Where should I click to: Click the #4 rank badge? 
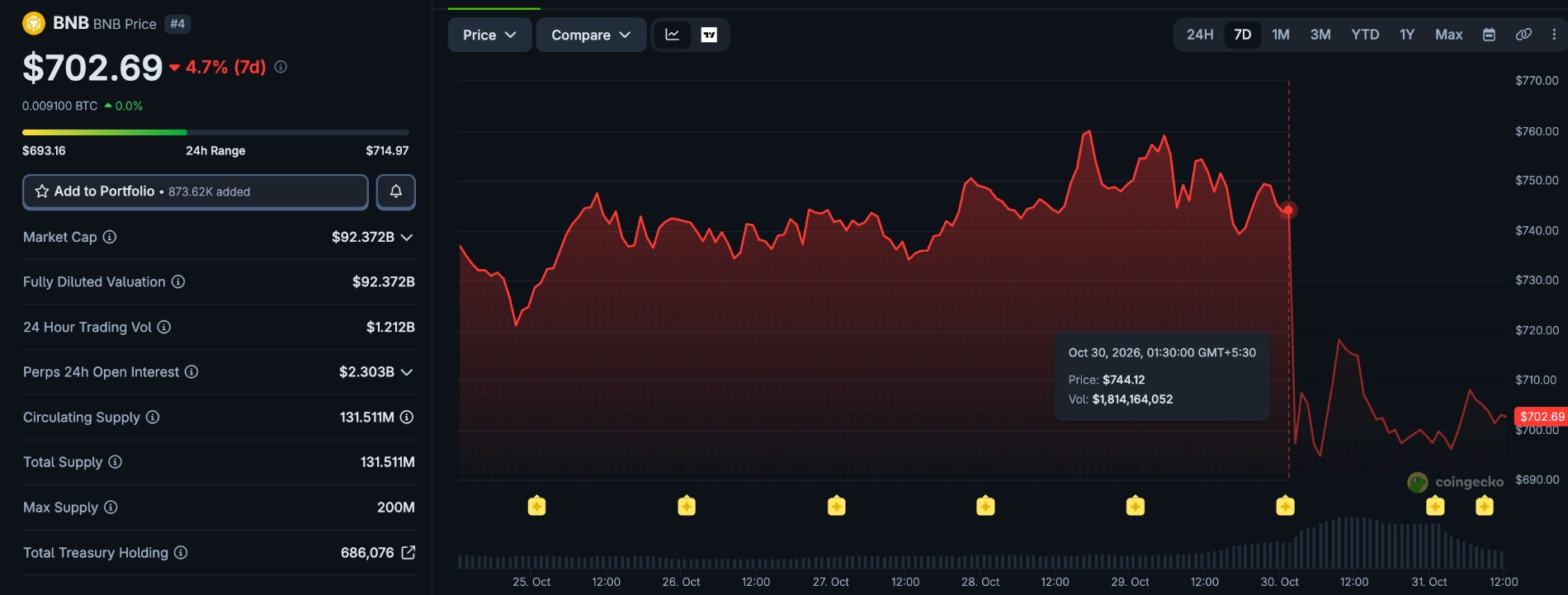point(177,24)
